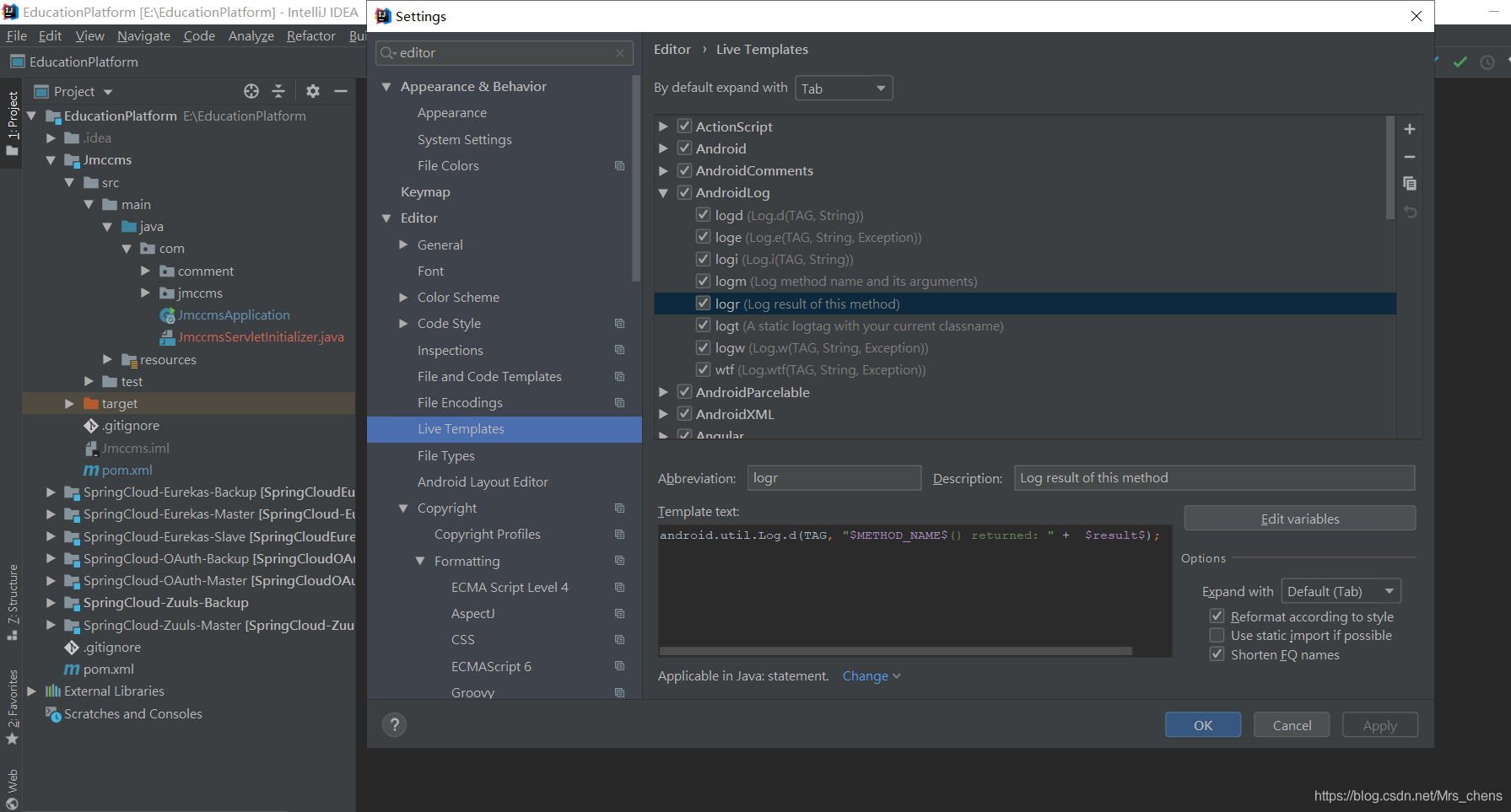The width and height of the screenshot is (1511, 812).
Task: Expand the target folder in project tree
Action: point(69,404)
